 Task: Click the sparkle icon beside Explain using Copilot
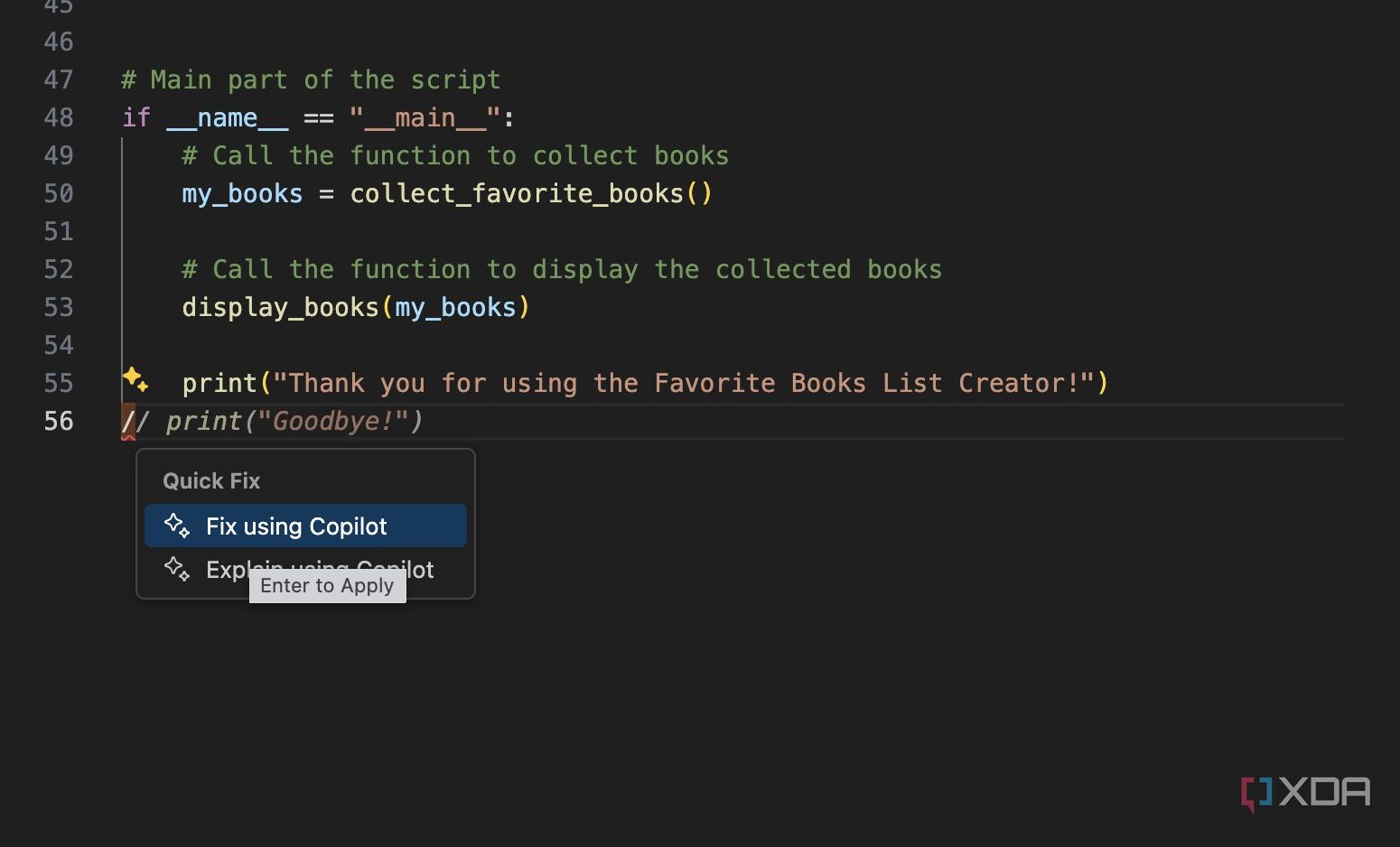(177, 569)
